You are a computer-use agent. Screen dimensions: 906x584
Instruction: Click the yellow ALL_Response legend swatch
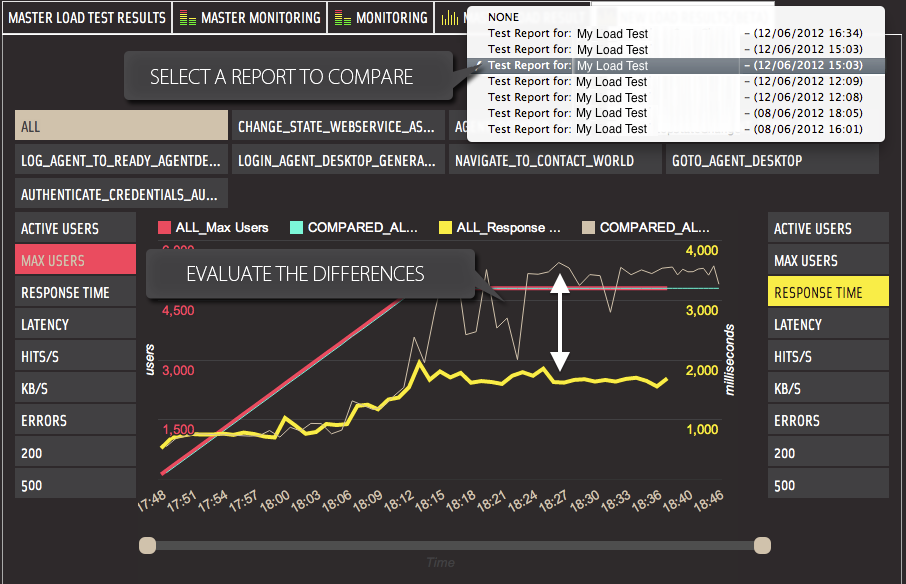[445, 228]
